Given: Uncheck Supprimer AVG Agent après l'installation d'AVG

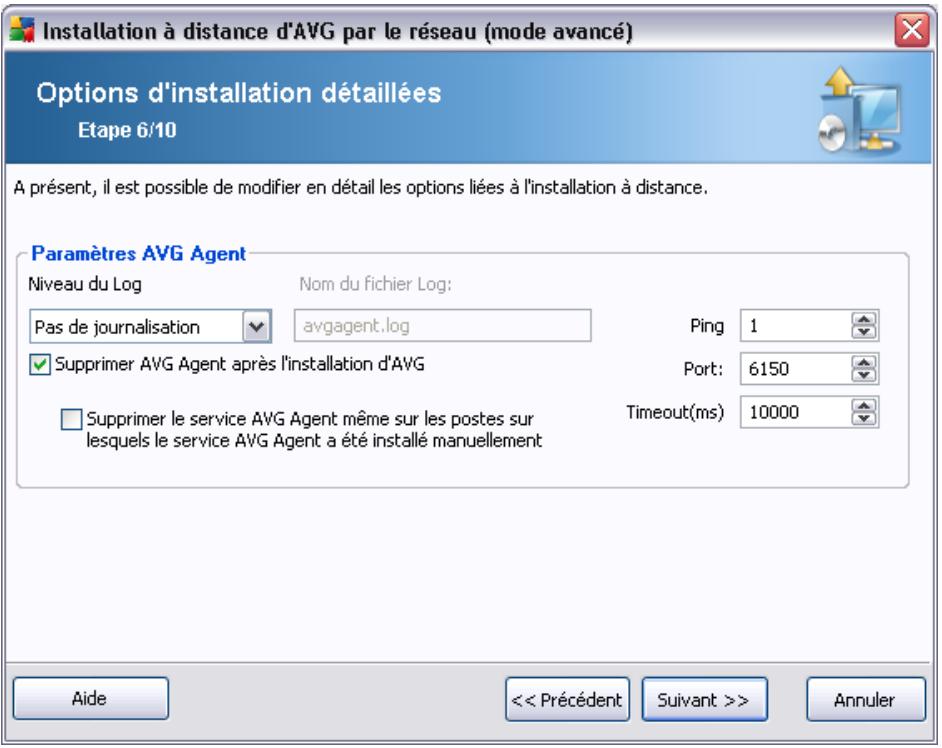Looking at the screenshot, I should click(x=40, y=365).
